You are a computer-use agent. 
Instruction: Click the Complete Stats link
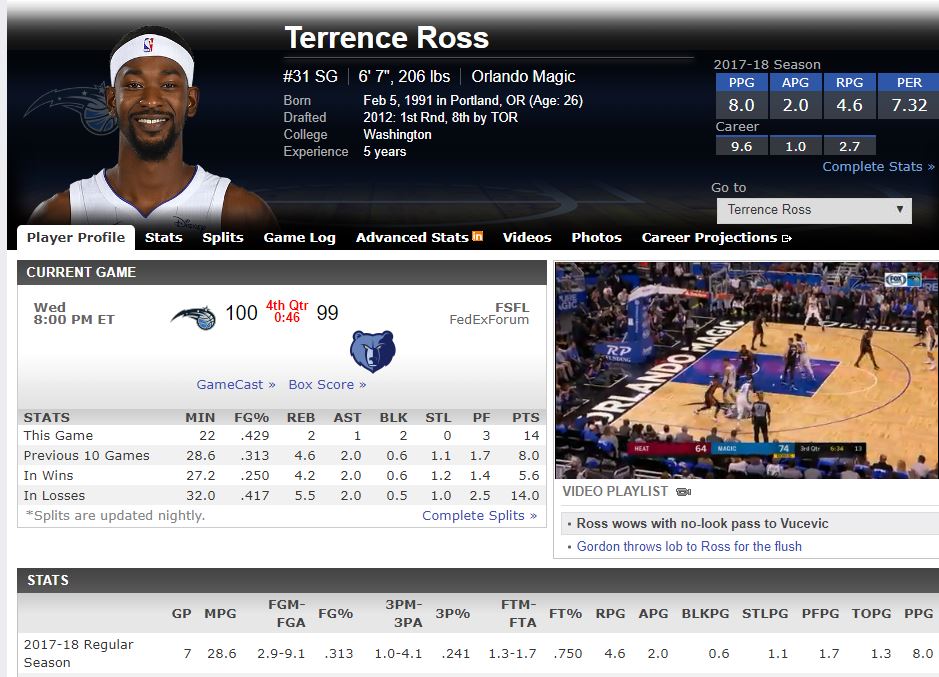[878, 167]
